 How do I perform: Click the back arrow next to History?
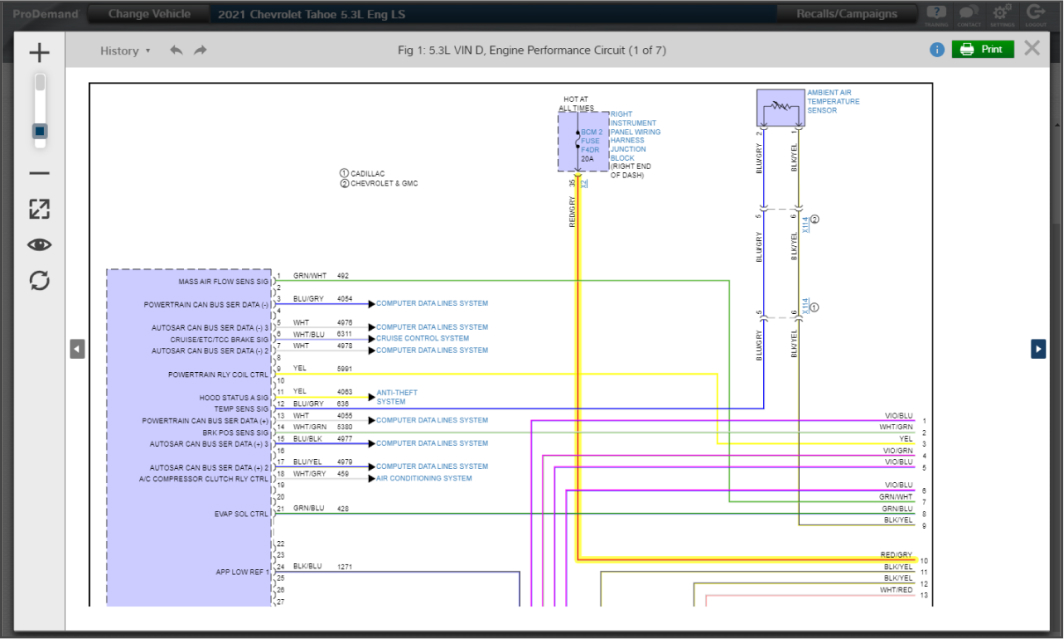(x=176, y=50)
